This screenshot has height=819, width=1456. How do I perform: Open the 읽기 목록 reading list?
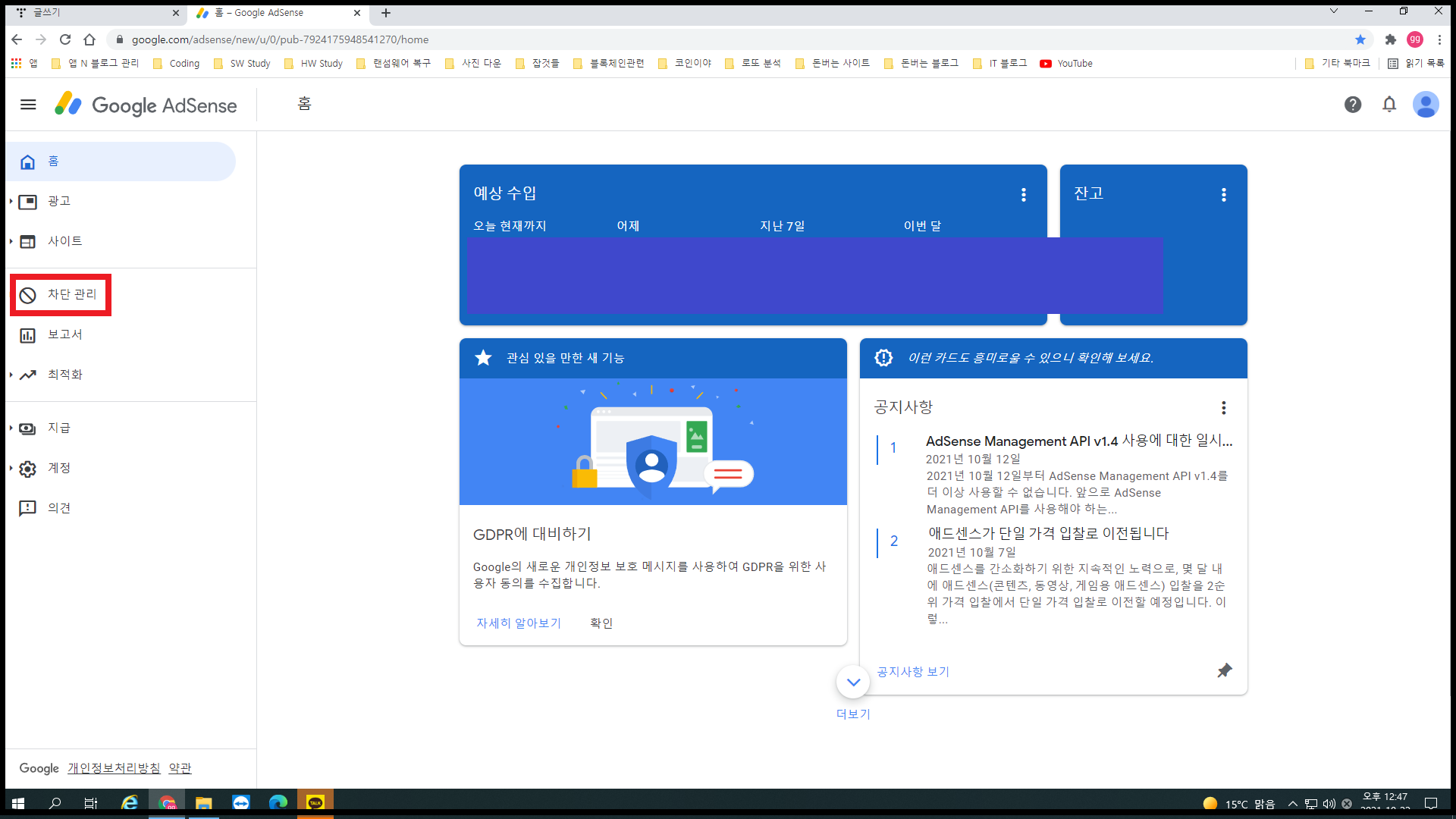coord(1416,64)
